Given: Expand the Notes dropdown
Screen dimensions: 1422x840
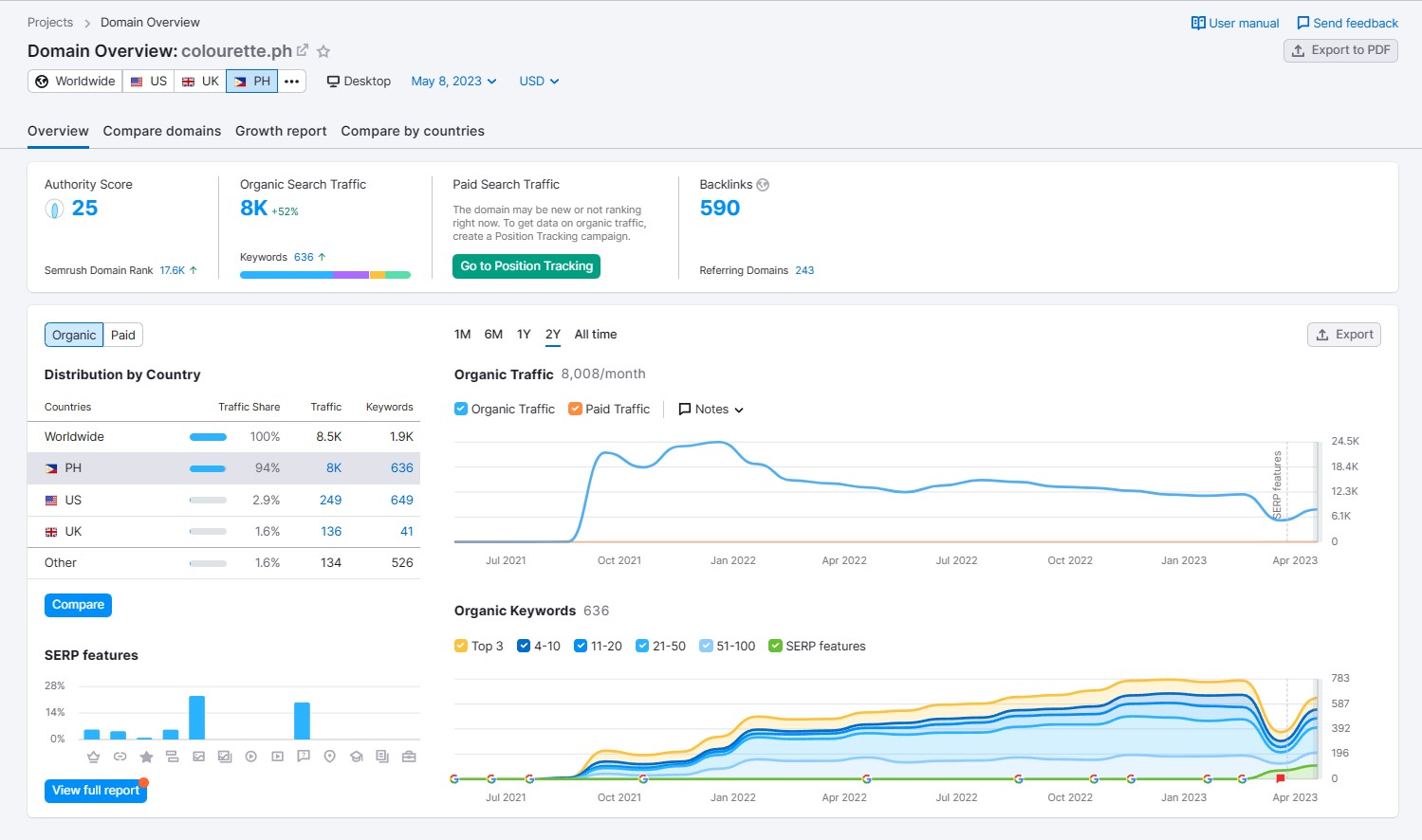Looking at the screenshot, I should point(711,410).
